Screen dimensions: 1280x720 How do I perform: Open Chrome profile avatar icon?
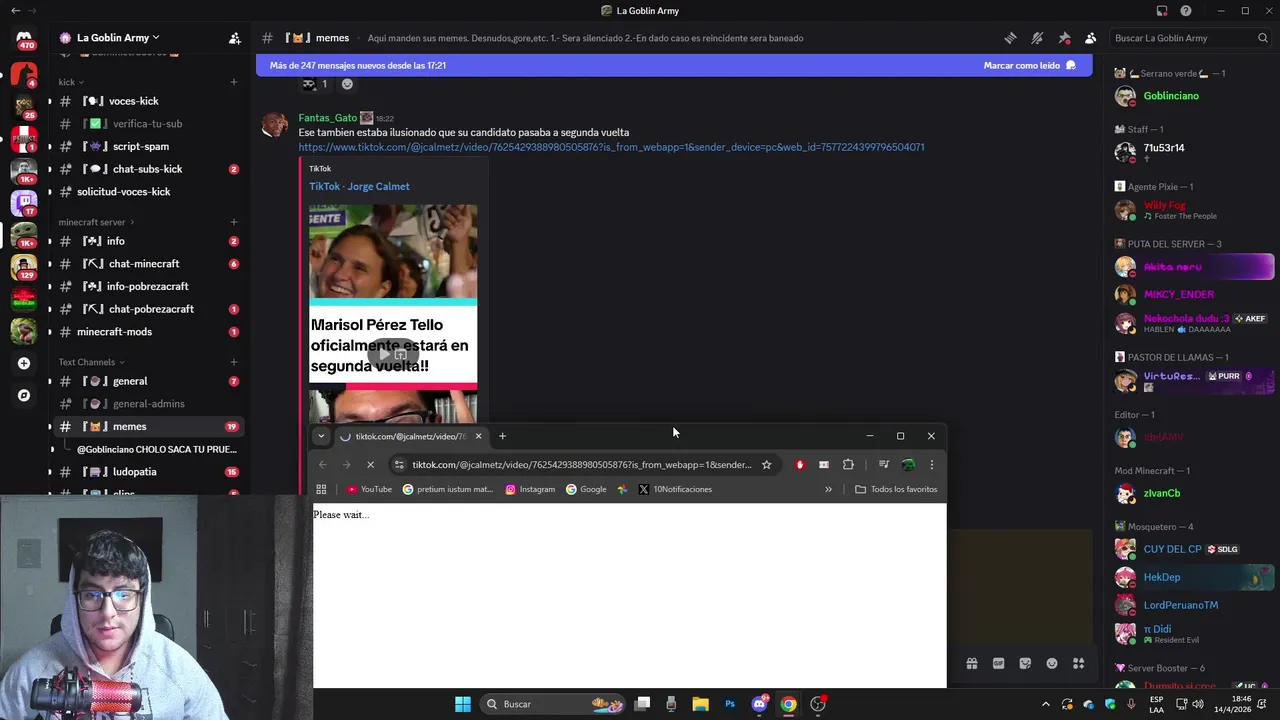(x=908, y=464)
